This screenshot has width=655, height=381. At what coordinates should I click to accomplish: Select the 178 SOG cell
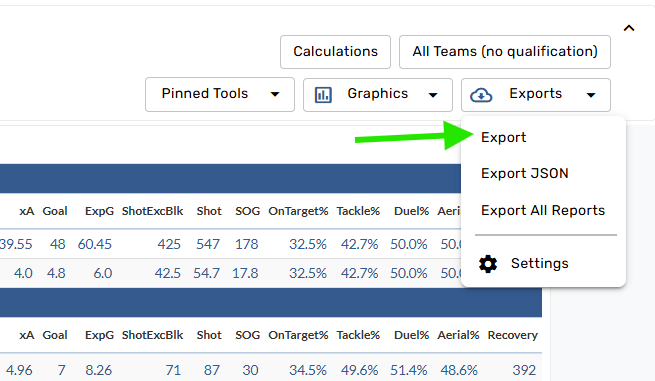[246, 244]
